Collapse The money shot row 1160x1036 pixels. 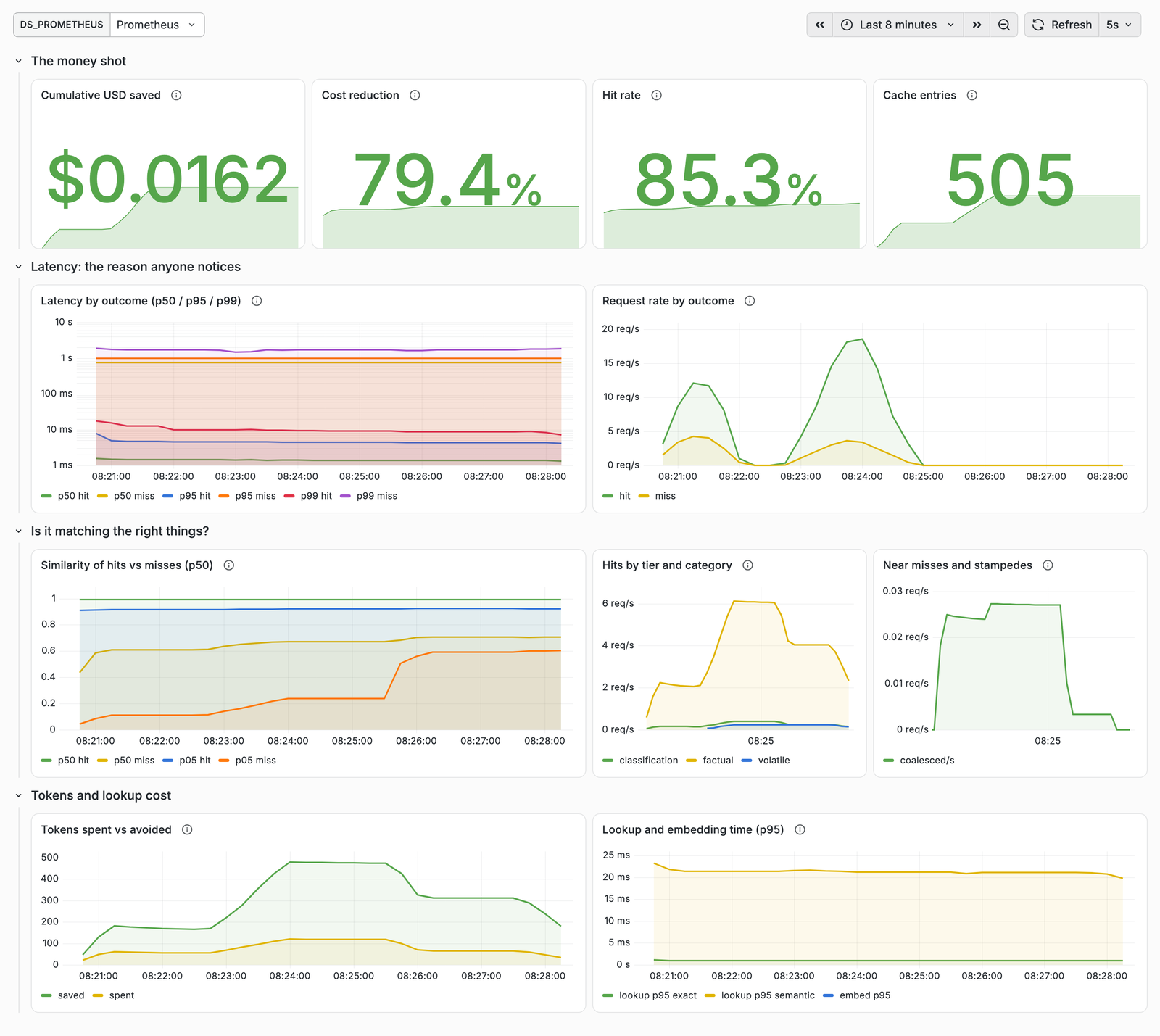pos(19,62)
